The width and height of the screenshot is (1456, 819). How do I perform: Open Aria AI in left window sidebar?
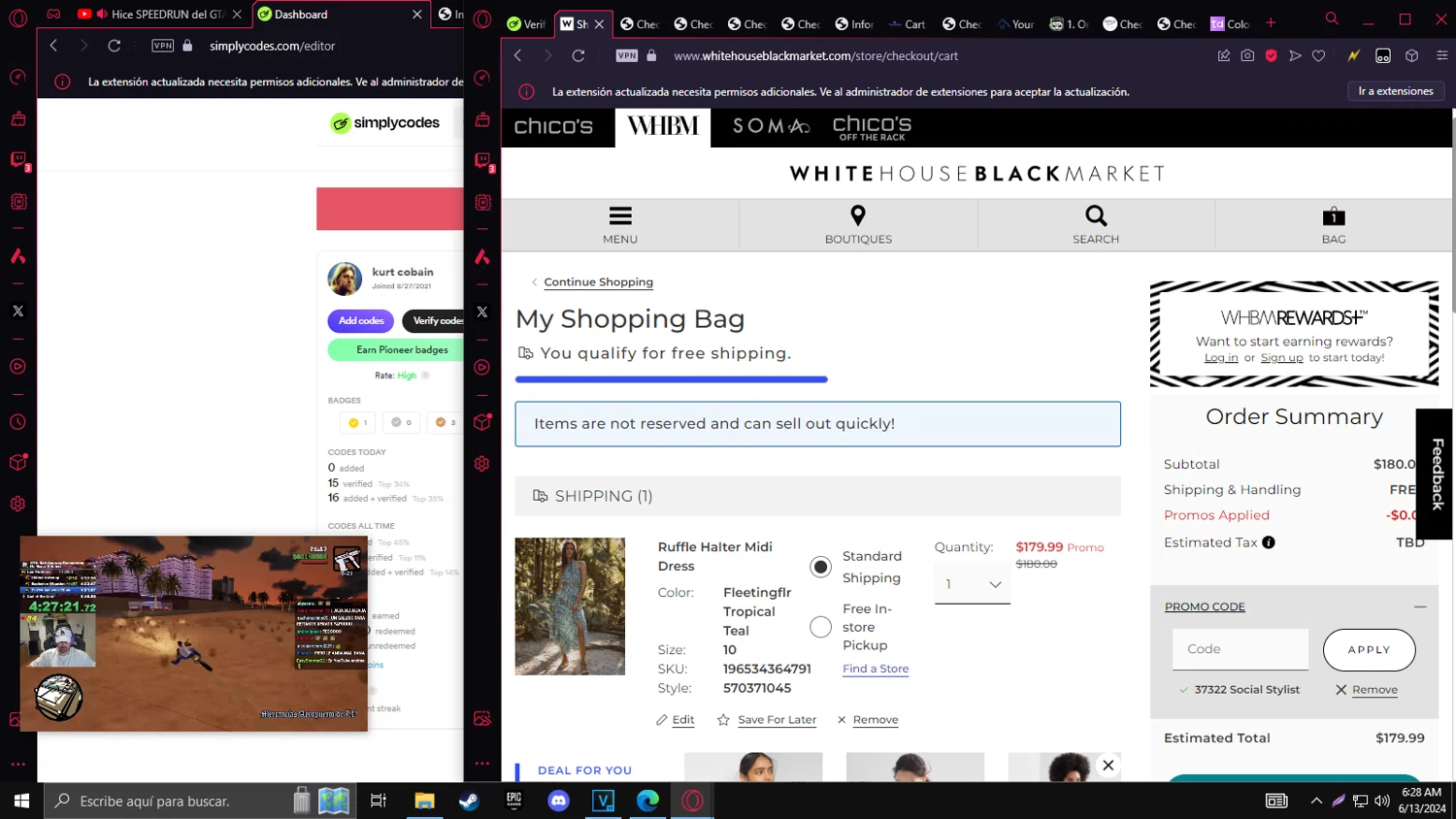(x=17, y=256)
